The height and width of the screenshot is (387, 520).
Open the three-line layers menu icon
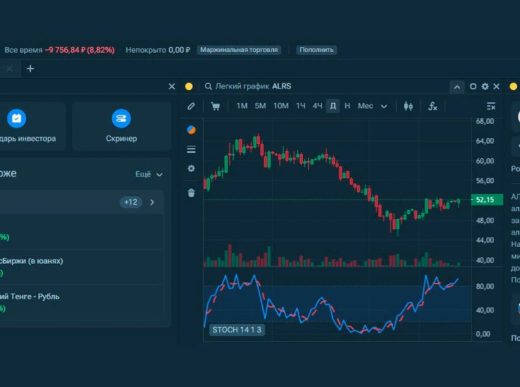tap(191, 149)
